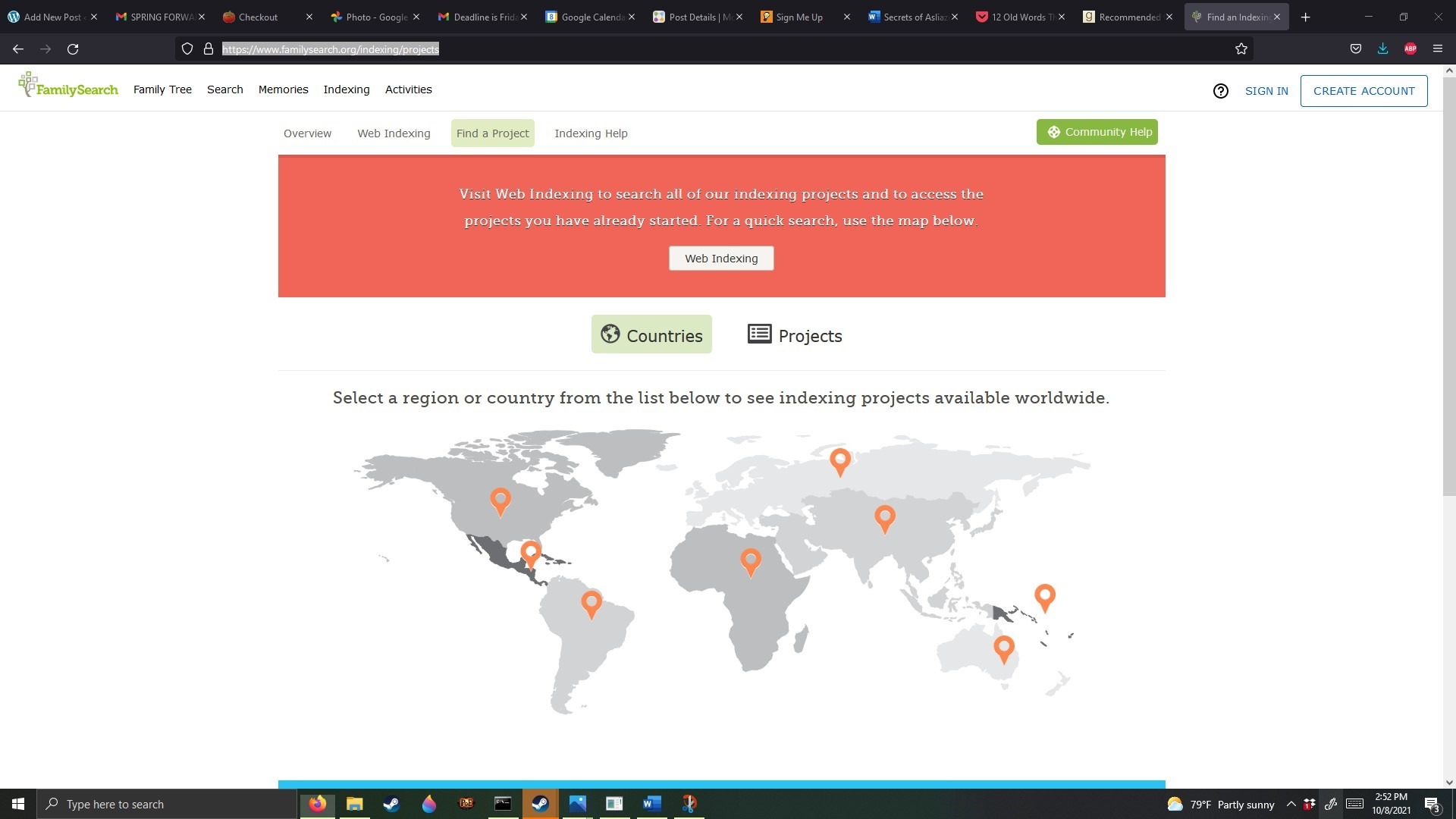Click the tracking protection shield icon
This screenshot has height=819, width=1456.
pyautogui.click(x=187, y=49)
